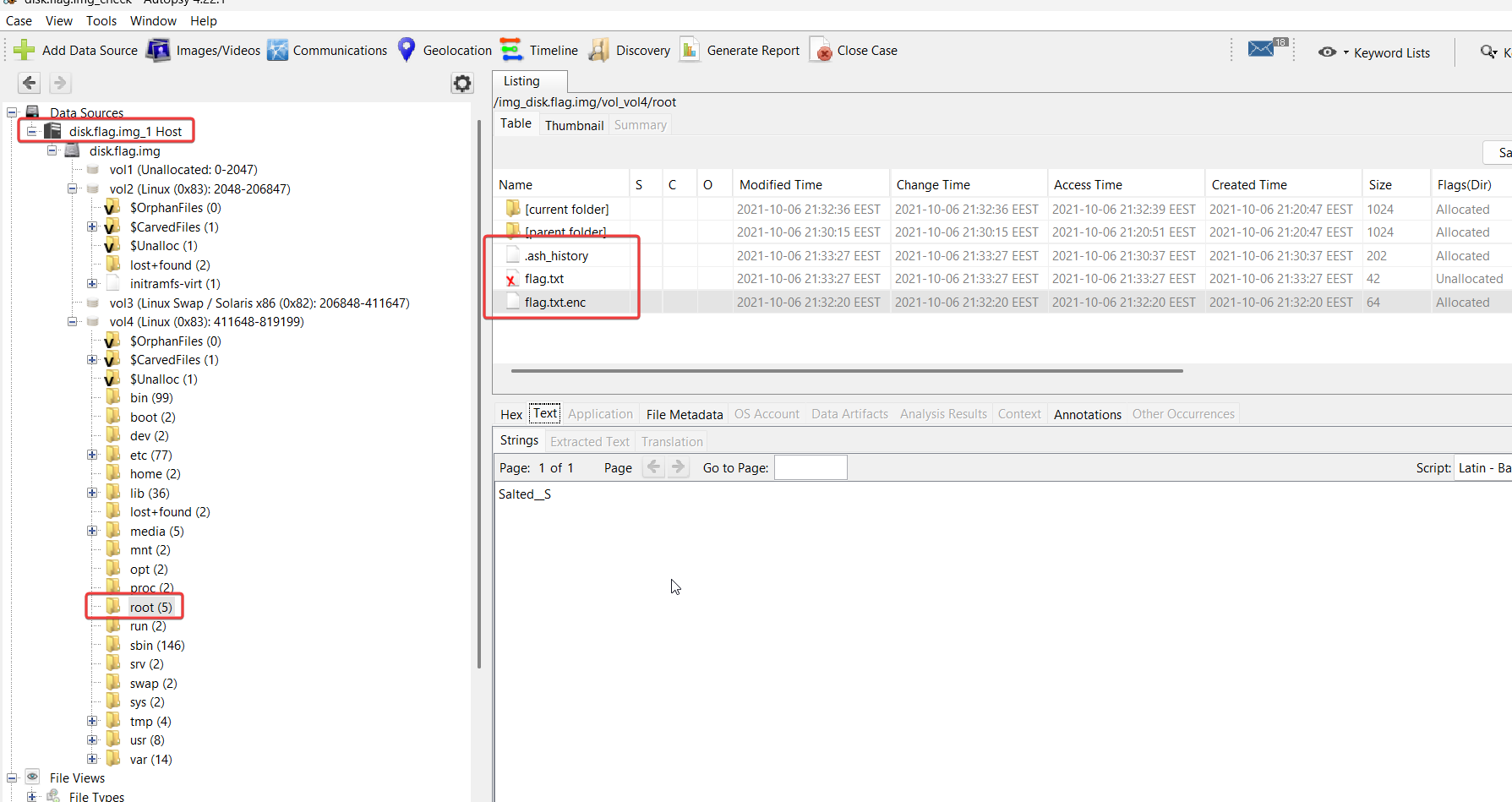Open the Tools menu
This screenshot has width=1512, height=802.
(x=101, y=20)
